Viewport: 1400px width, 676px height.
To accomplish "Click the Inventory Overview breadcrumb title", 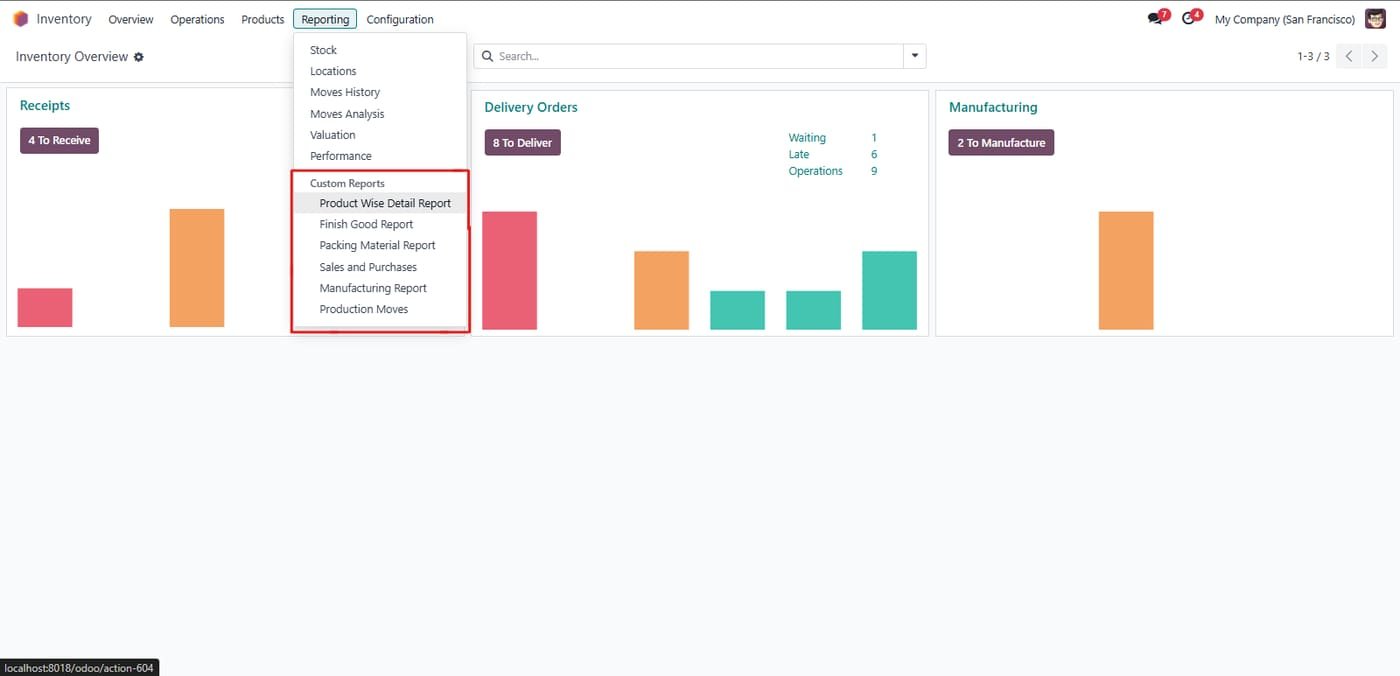I will 72,57.
